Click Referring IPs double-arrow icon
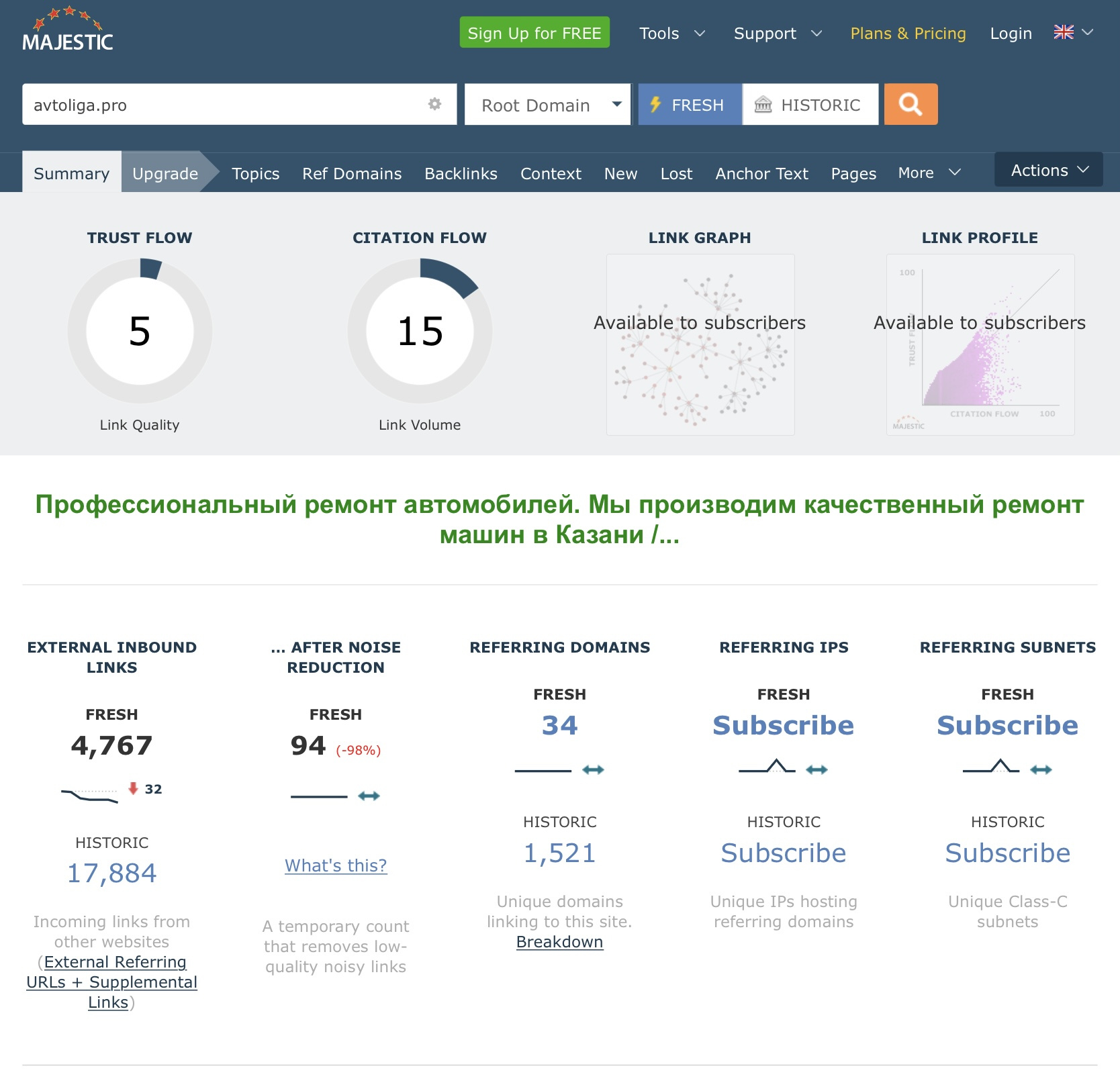Image resolution: width=1120 pixels, height=1087 pixels. pyautogui.click(x=816, y=770)
